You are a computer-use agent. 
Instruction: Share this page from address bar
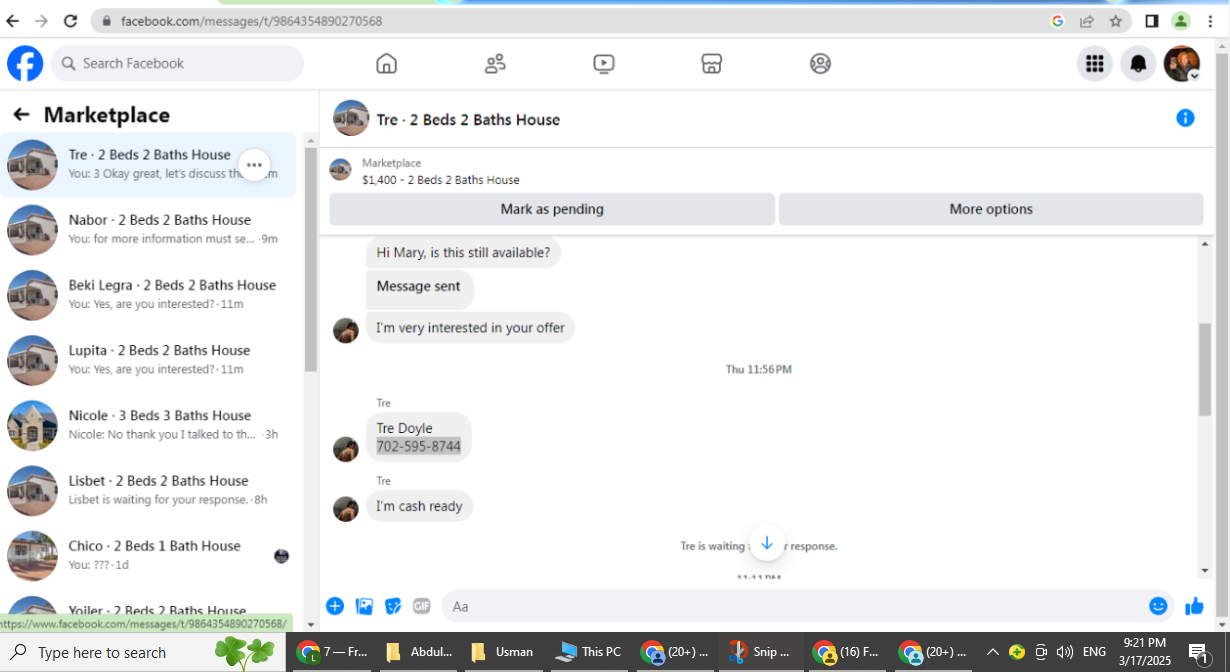coord(1087,20)
